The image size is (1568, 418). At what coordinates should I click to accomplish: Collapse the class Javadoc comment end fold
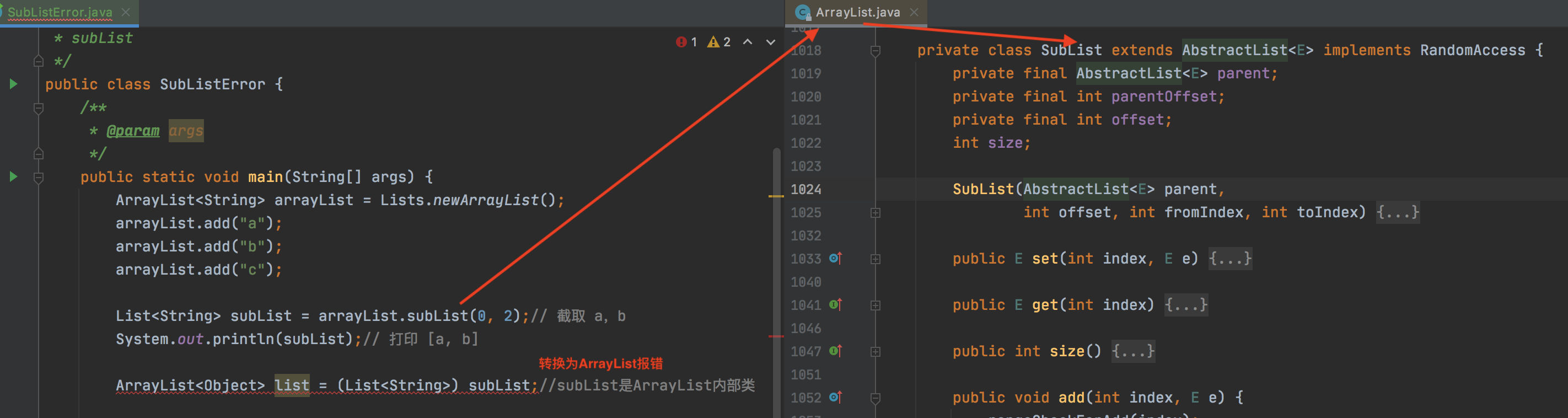point(39,61)
